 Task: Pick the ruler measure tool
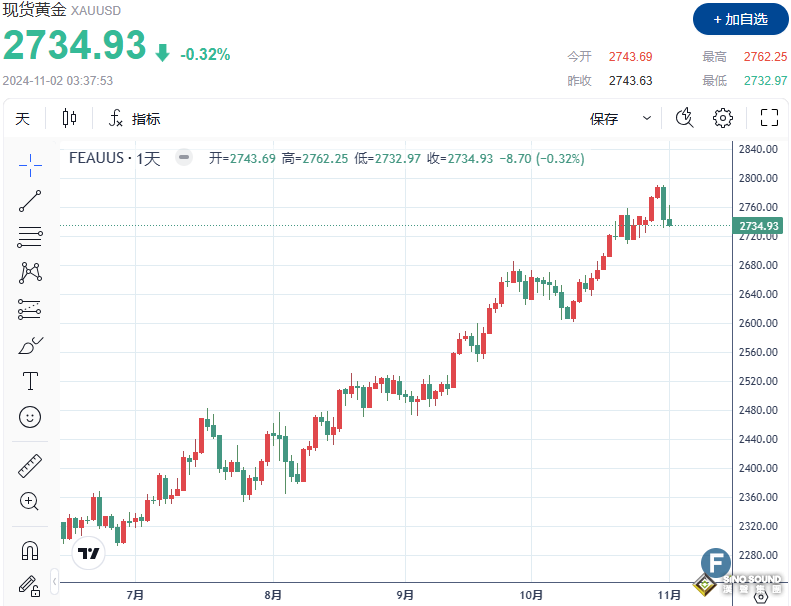(x=30, y=466)
